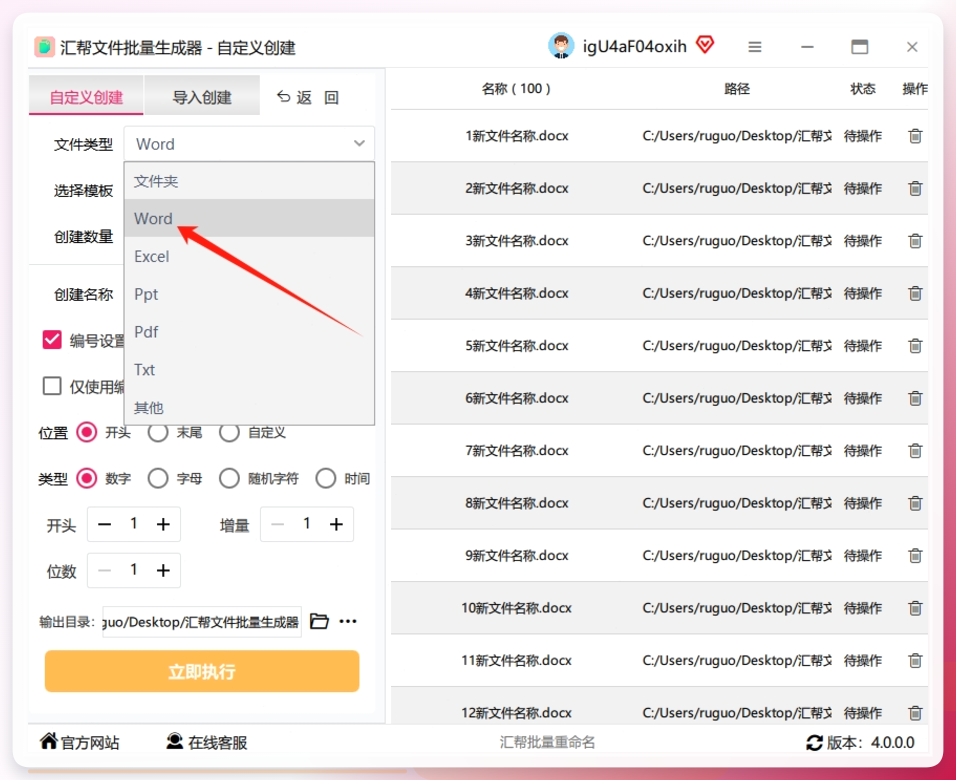Click path cell of 3新文件名称.docx
This screenshot has width=956, height=780.
[737, 241]
